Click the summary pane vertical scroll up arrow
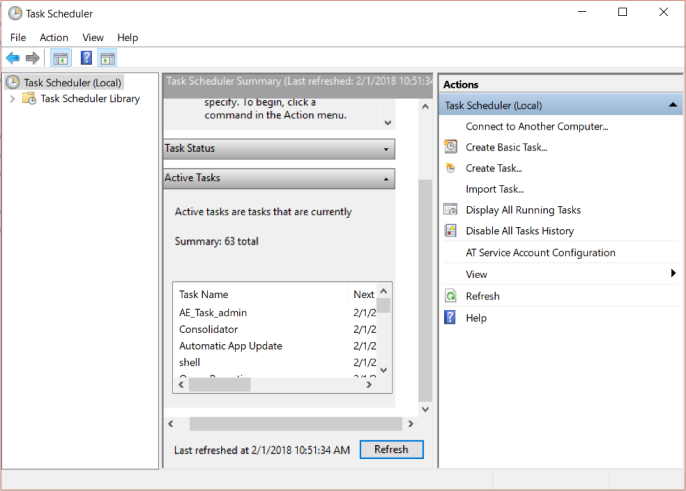Screen dimensions: 686x491 click(425, 106)
